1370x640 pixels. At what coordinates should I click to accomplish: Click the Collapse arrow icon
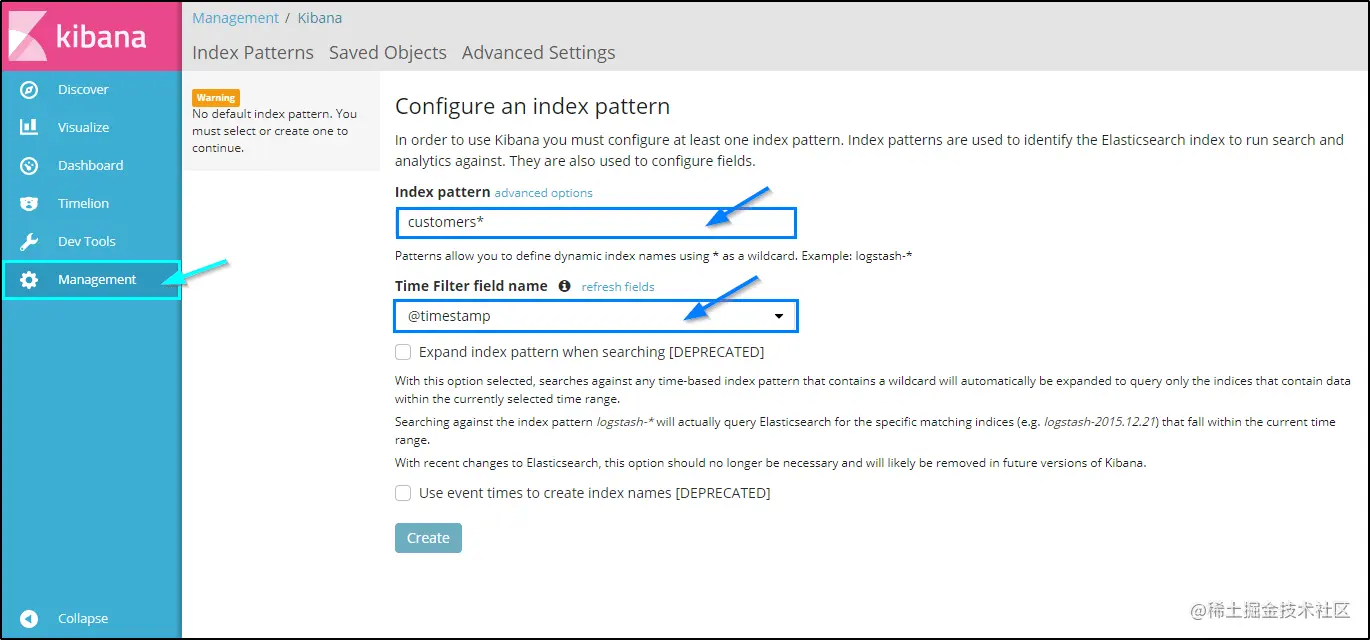(29, 619)
